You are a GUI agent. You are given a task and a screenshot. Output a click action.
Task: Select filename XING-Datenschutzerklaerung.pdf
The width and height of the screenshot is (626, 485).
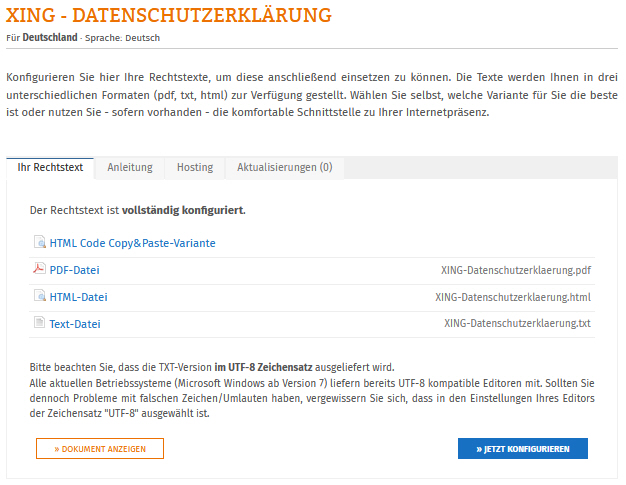(x=516, y=271)
